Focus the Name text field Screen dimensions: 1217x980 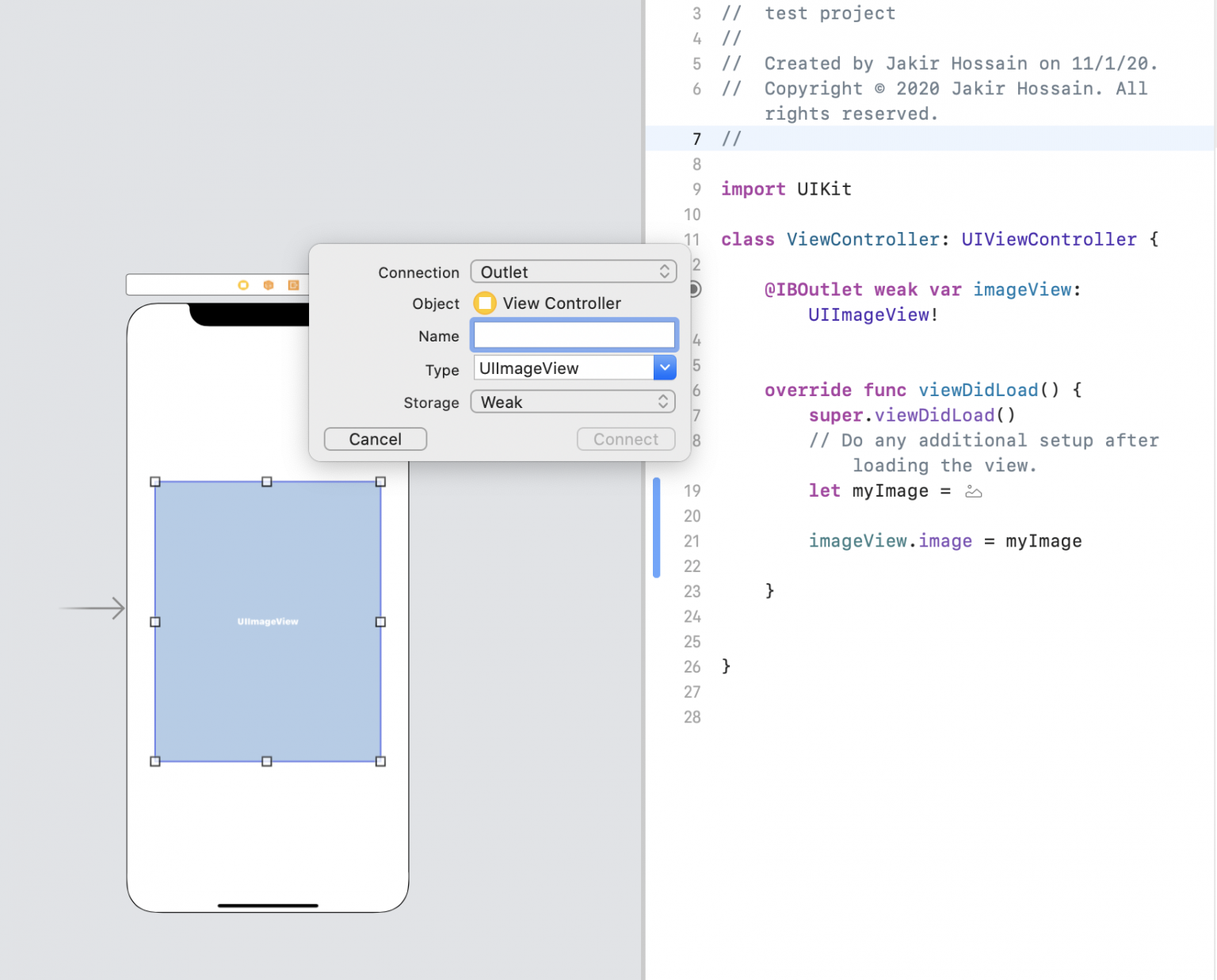pyautogui.click(x=574, y=336)
